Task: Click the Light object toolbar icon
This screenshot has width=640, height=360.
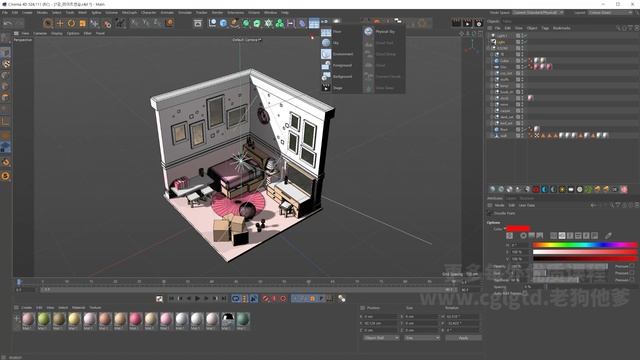Action: coord(336,21)
